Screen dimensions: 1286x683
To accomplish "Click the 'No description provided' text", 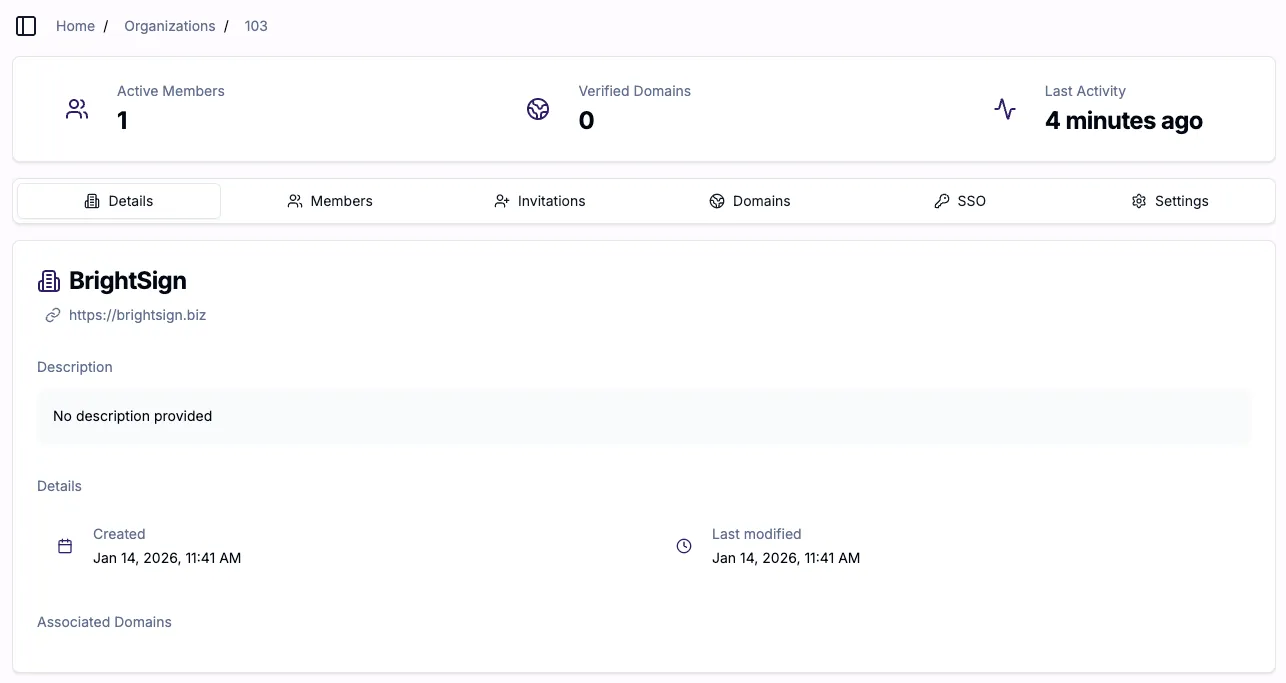I will click(133, 416).
